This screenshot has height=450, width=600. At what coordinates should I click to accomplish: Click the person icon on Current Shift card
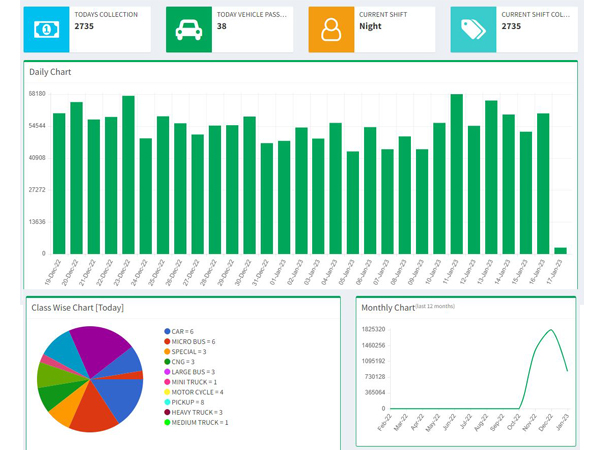point(331,29)
